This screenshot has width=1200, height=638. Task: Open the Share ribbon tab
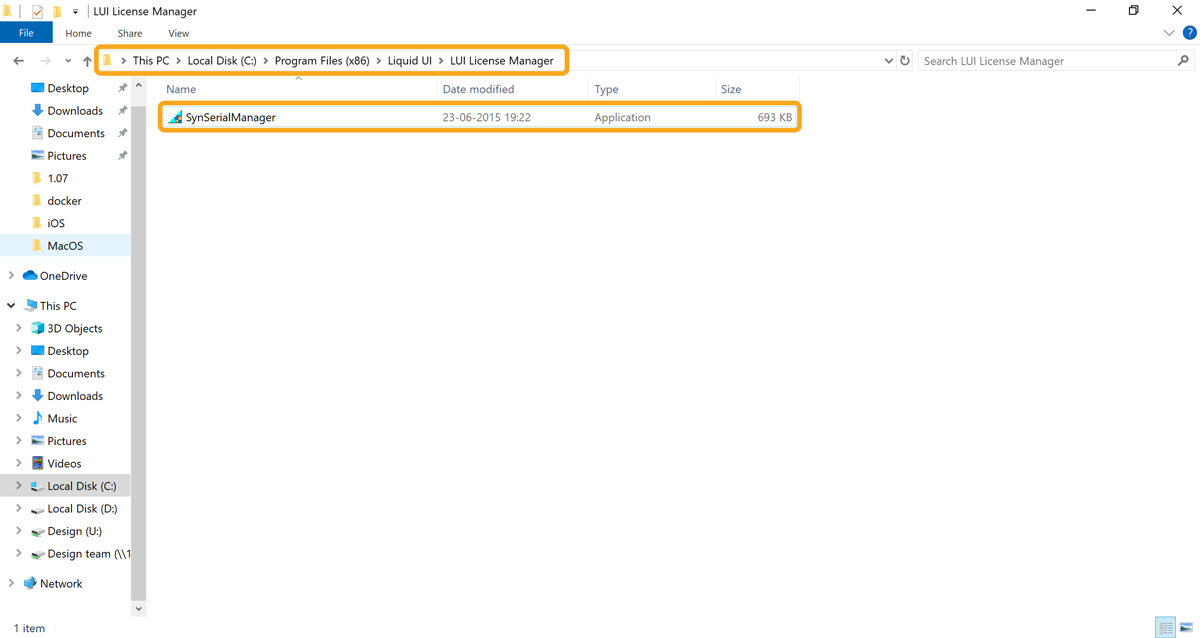(x=130, y=33)
